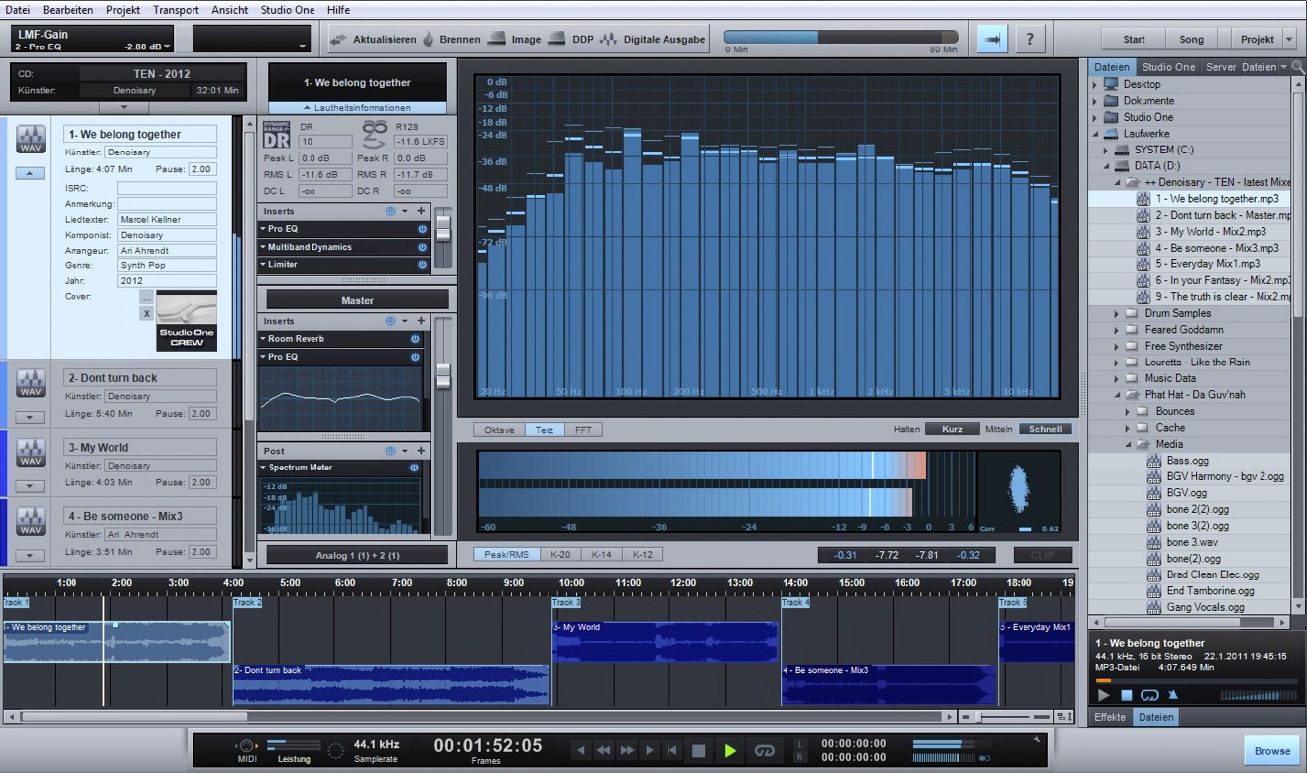The image size is (1307, 773).
Task: Click the DDP export button
Action: point(571,40)
